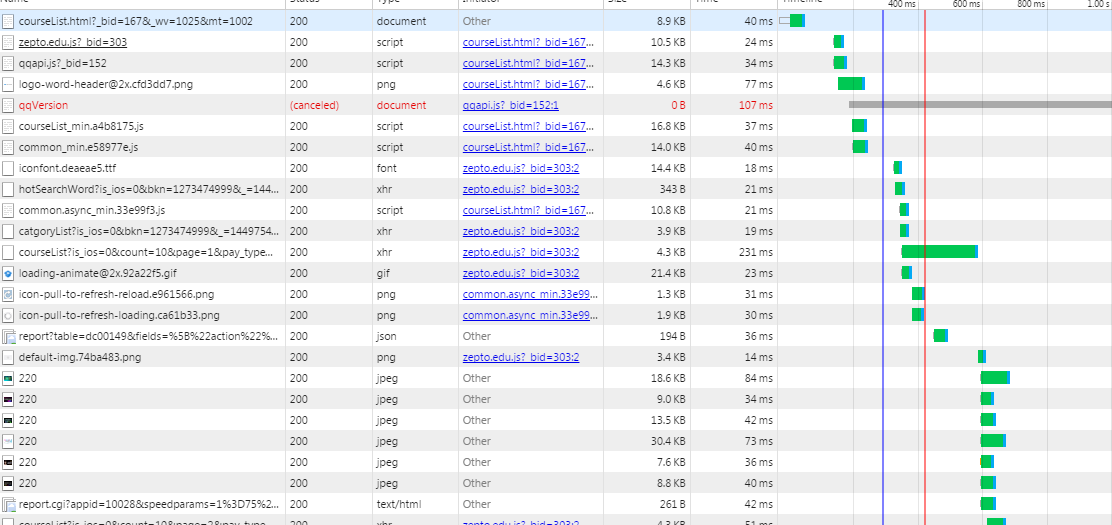The image size is (1112, 525).
Task: Click the document icon of courseList.html request
Action: [x=8, y=21]
